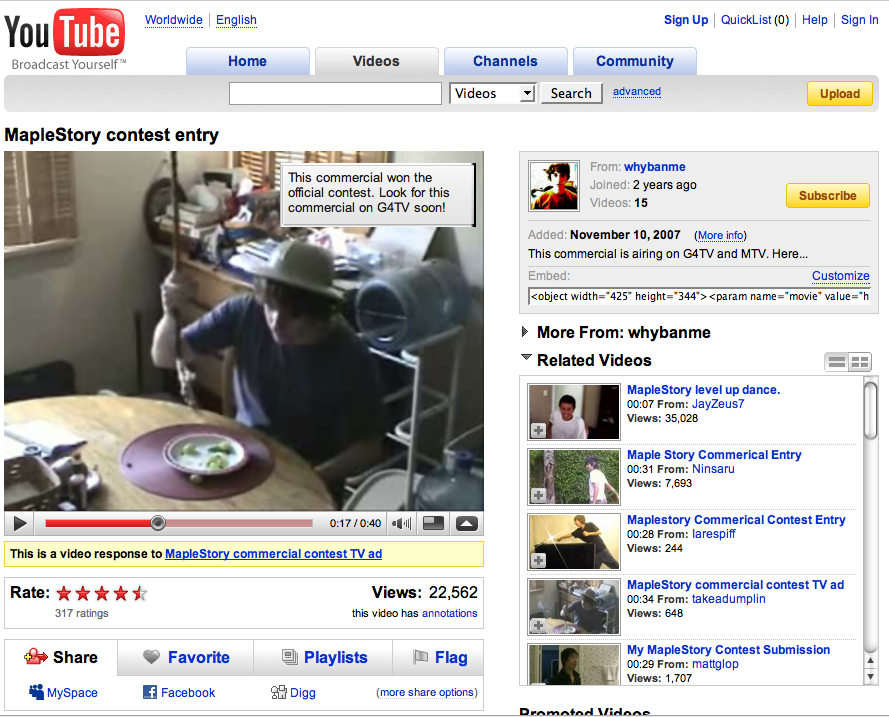This screenshot has height=717, width=889.
Task: Click the related videos scrollbar up arrow
Action: (870, 661)
